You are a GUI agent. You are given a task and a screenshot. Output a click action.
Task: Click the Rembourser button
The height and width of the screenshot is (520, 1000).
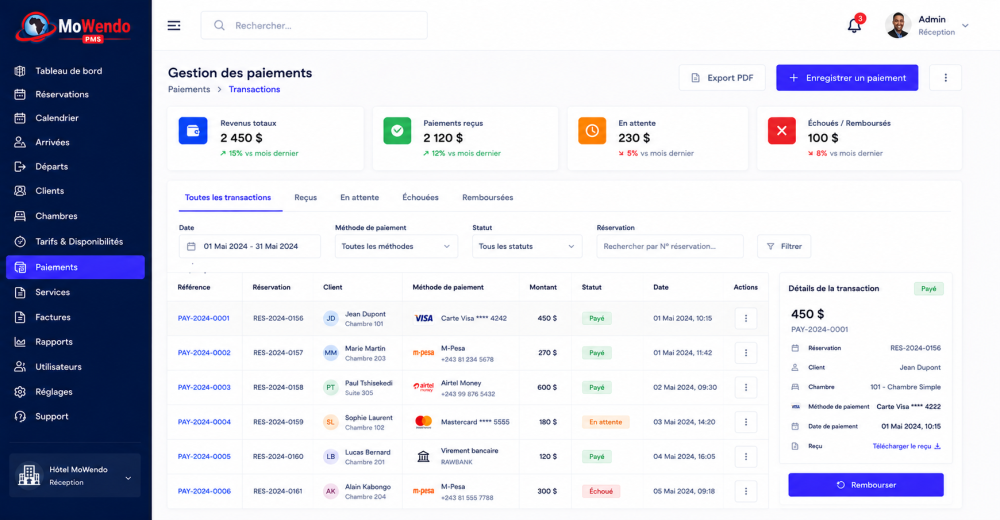tap(865, 485)
